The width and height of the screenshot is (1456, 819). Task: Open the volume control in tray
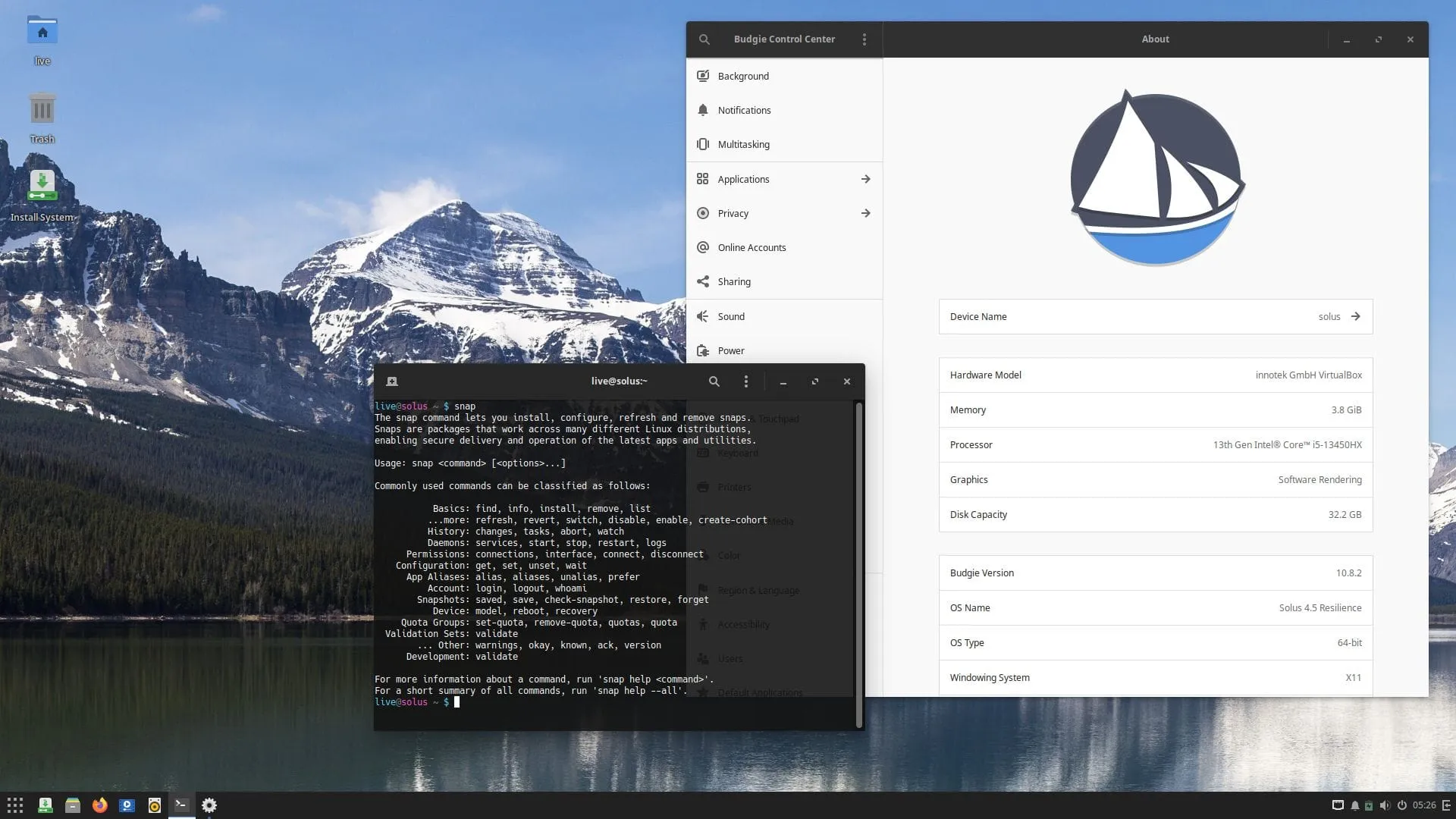coord(1385,805)
